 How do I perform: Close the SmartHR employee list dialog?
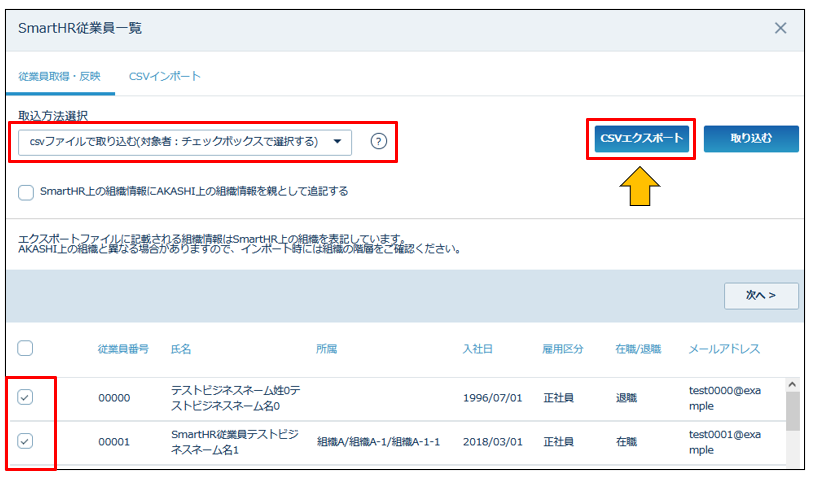click(780, 28)
